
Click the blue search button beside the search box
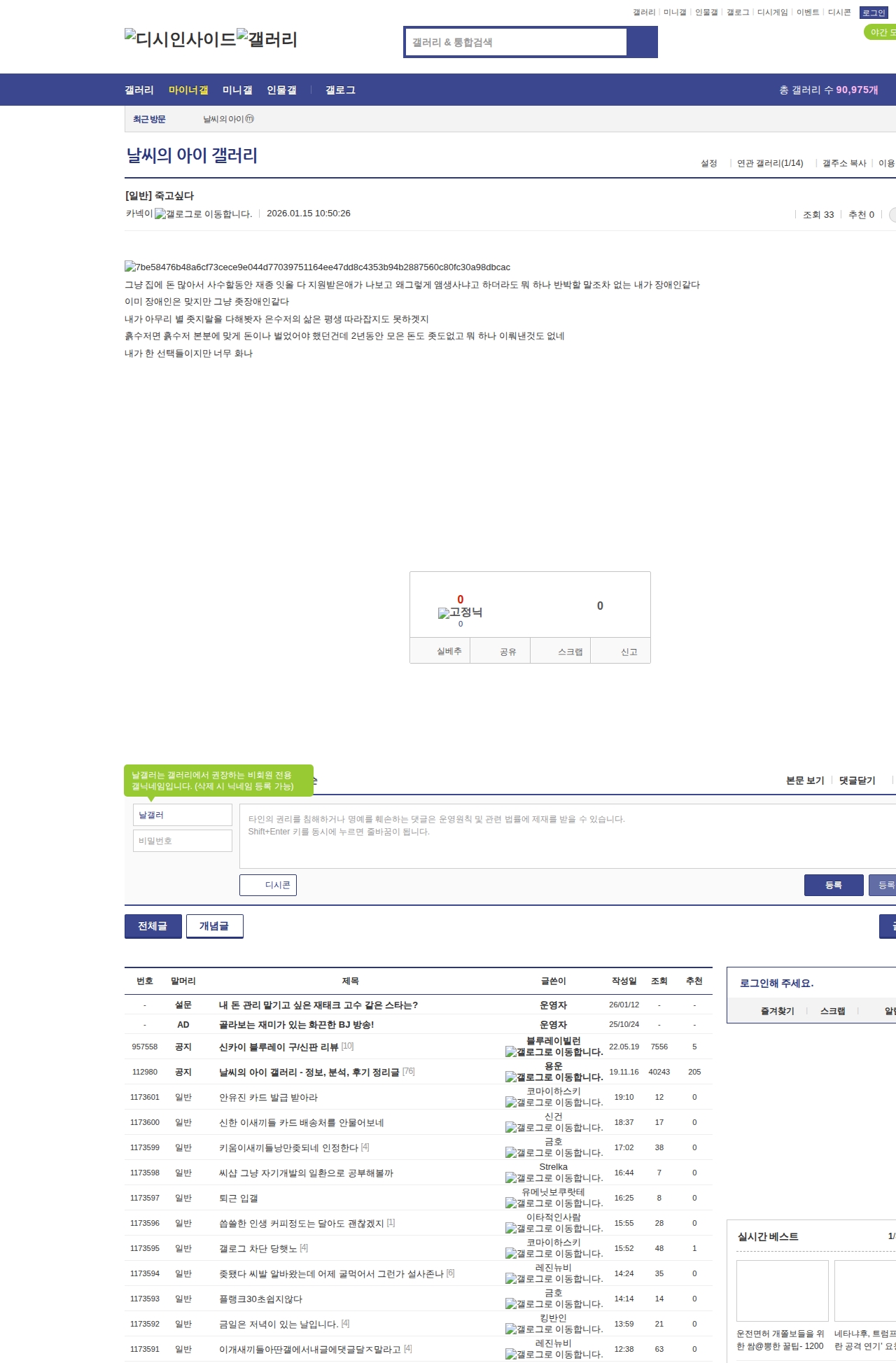pyautogui.click(x=643, y=42)
